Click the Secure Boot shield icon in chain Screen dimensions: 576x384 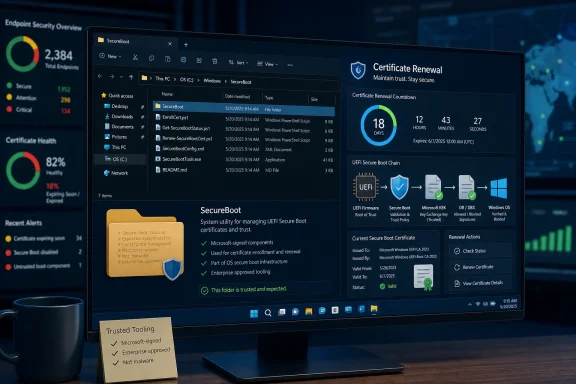pos(399,187)
